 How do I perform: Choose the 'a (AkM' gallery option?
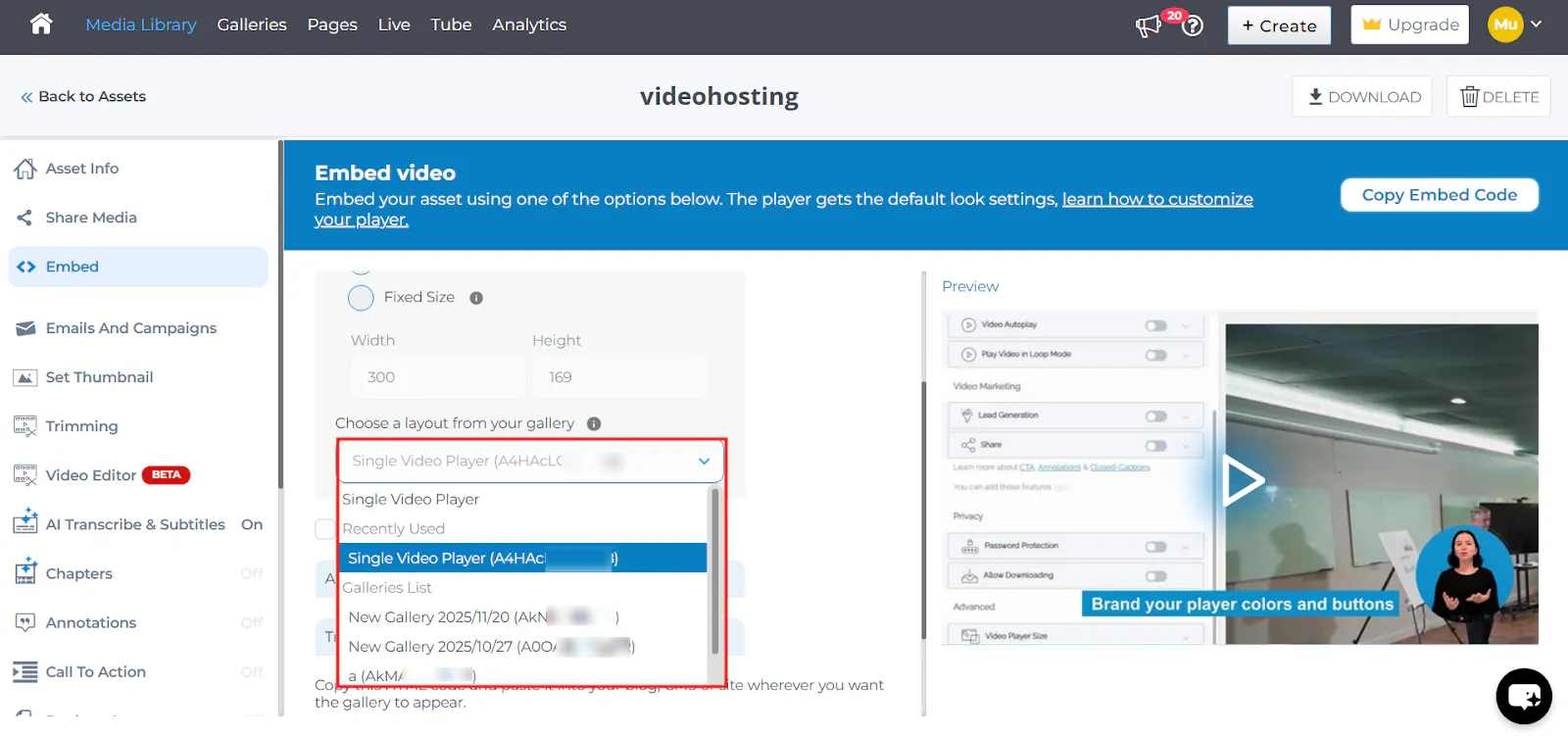pos(523,675)
